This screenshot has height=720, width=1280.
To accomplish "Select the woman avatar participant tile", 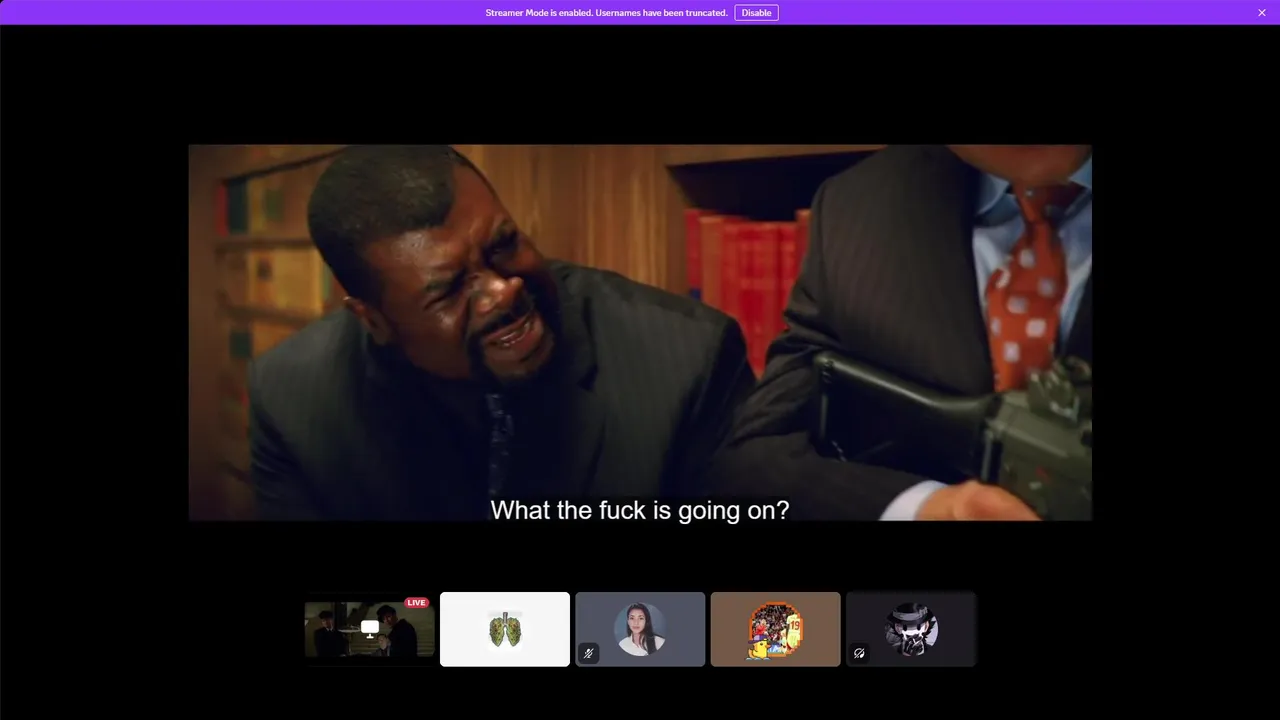I will pyautogui.click(x=640, y=629).
